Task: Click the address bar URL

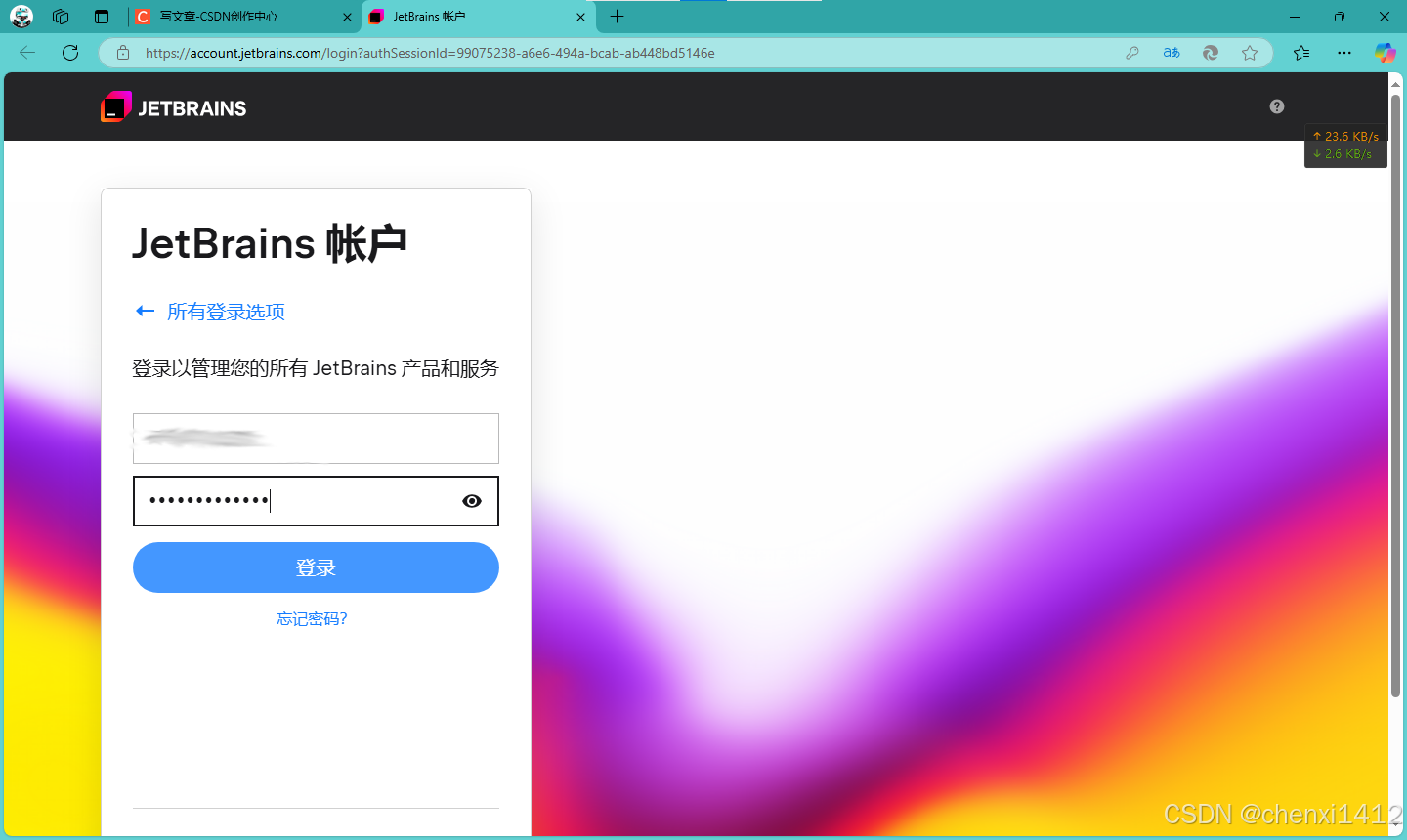Action: [x=430, y=53]
